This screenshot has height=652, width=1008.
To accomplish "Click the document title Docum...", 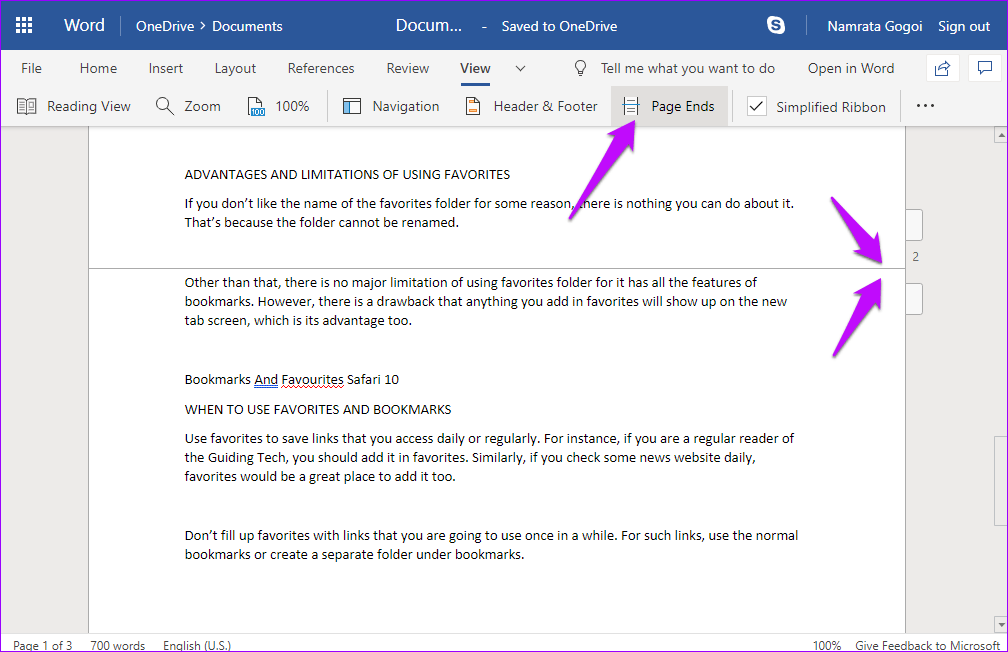I will [428, 26].
